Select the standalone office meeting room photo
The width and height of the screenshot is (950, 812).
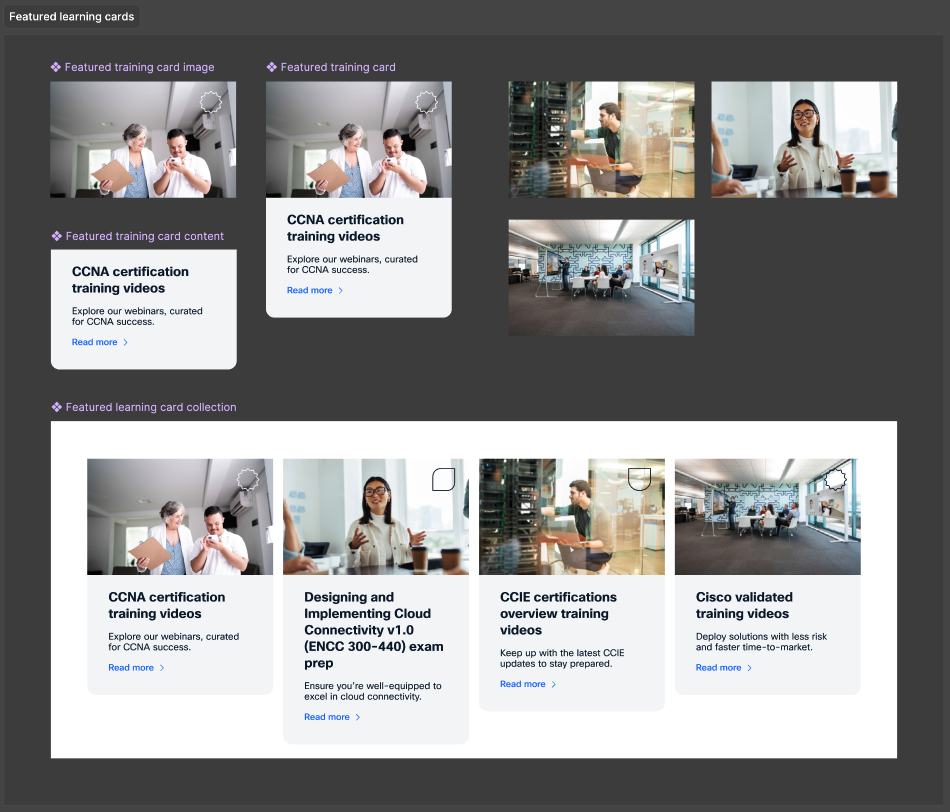click(x=602, y=278)
